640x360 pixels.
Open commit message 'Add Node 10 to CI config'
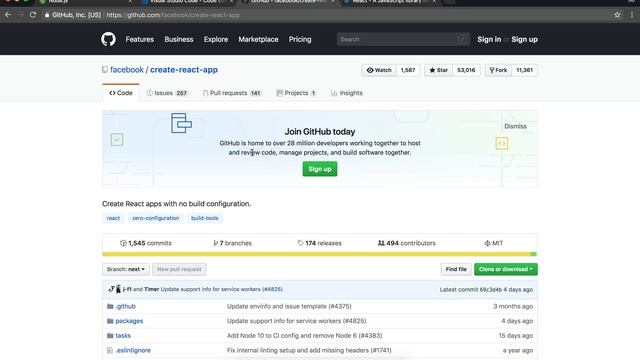coord(304,336)
